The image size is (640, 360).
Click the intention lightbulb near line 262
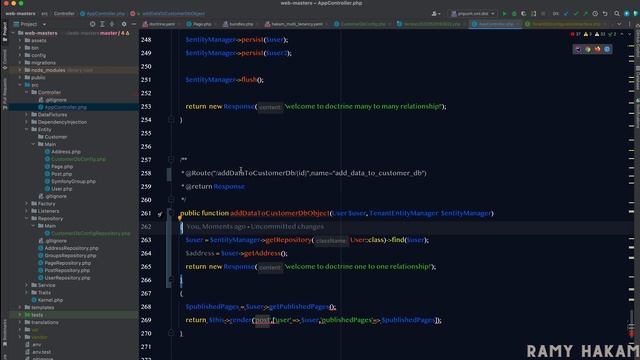point(180,218)
